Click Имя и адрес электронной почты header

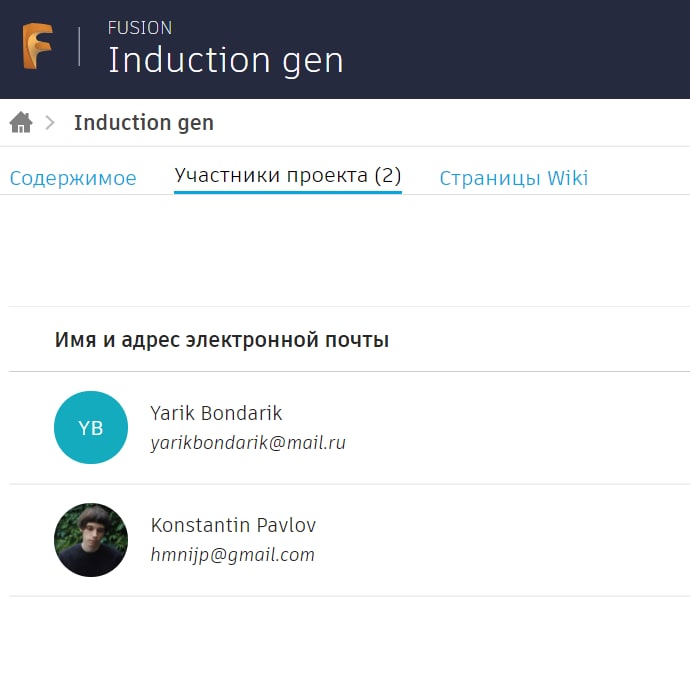tap(222, 340)
